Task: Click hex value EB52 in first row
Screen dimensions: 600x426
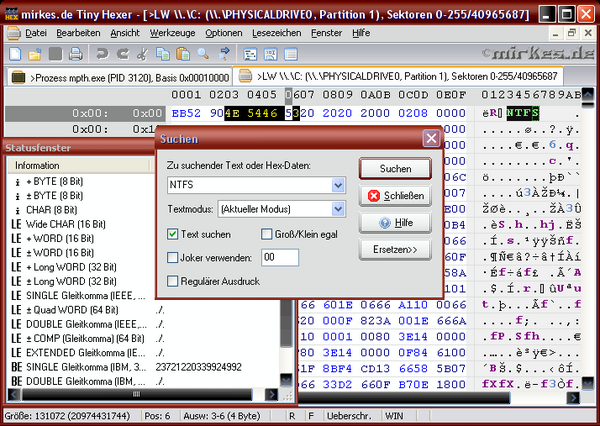Action: click(x=186, y=113)
